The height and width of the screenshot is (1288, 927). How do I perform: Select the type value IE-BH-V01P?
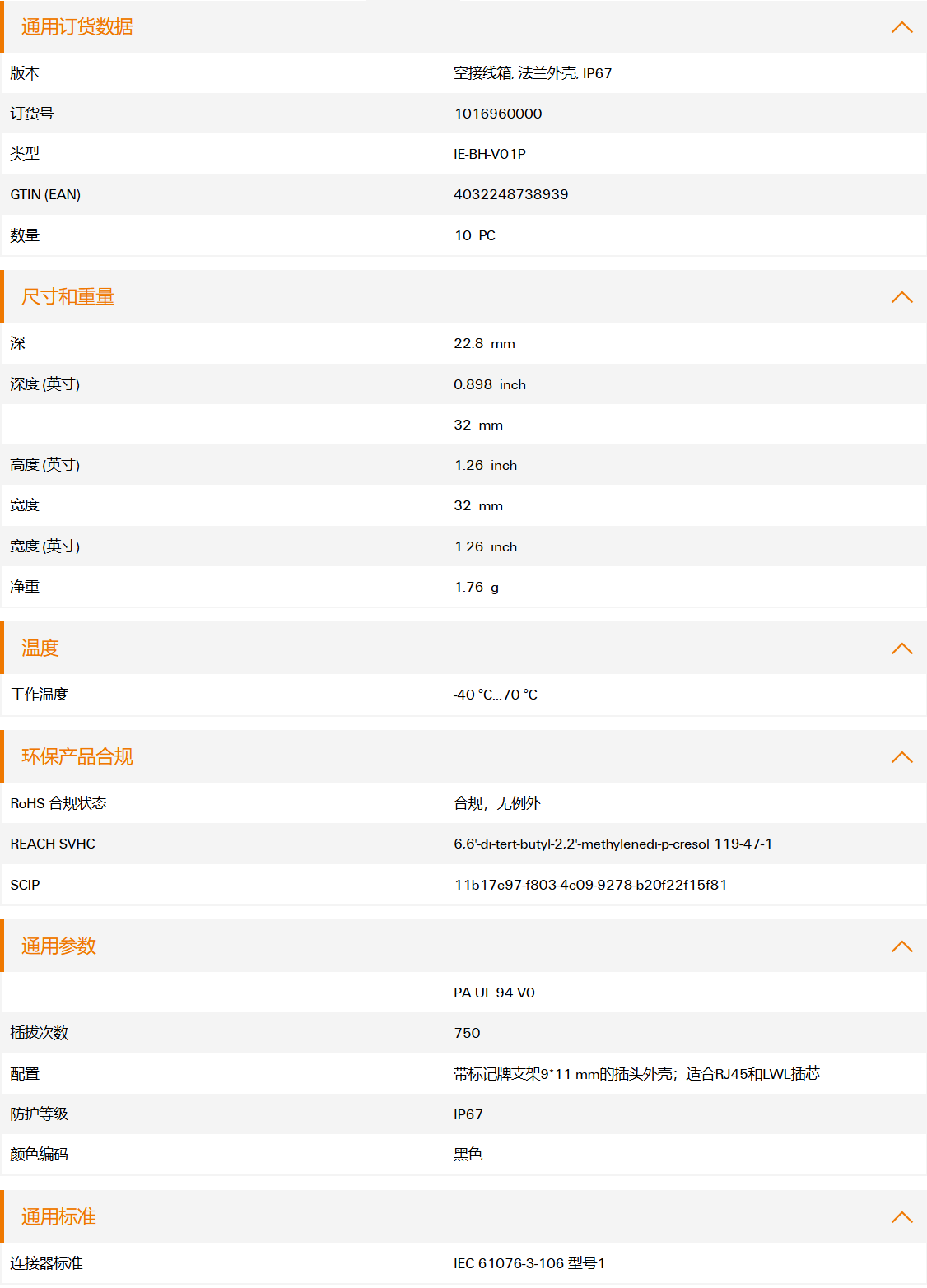(x=490, y=154)
